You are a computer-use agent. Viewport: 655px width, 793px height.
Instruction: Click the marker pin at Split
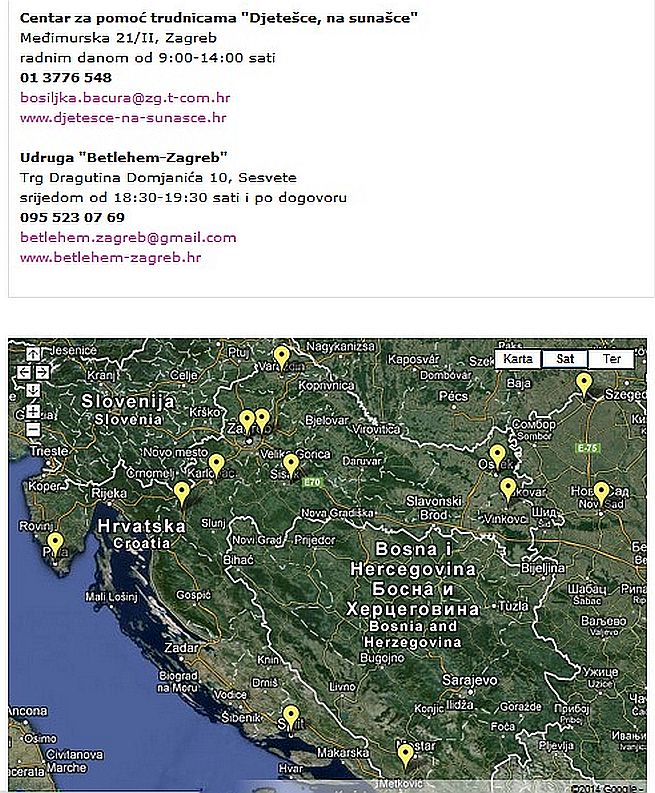(x=291, y=715)
